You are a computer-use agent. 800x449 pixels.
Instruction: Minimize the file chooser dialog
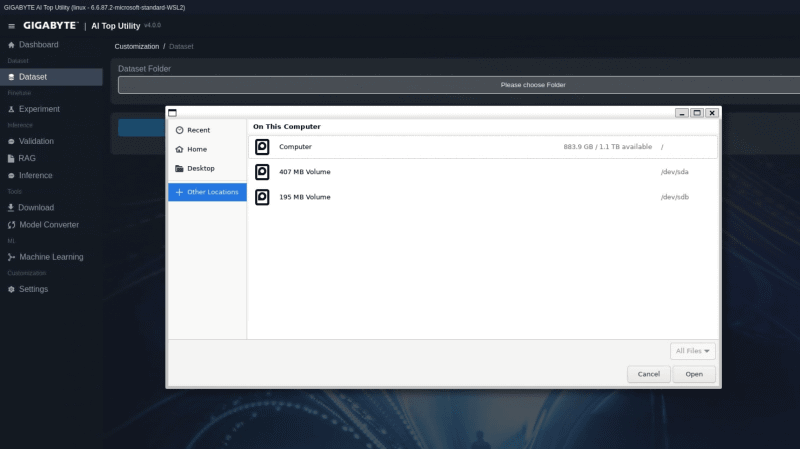682,113
